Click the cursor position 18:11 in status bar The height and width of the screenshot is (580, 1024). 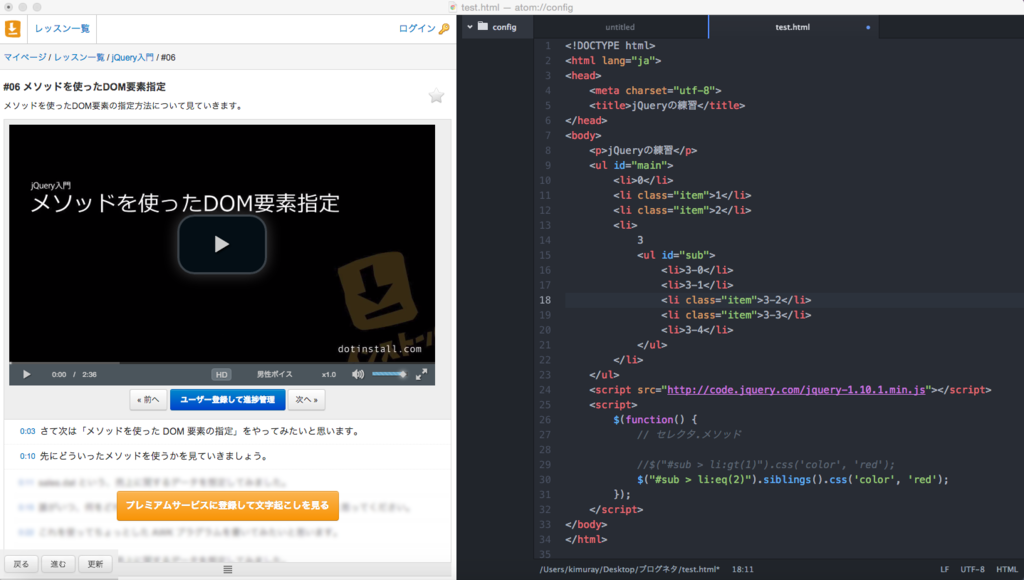tap(743, 570)
